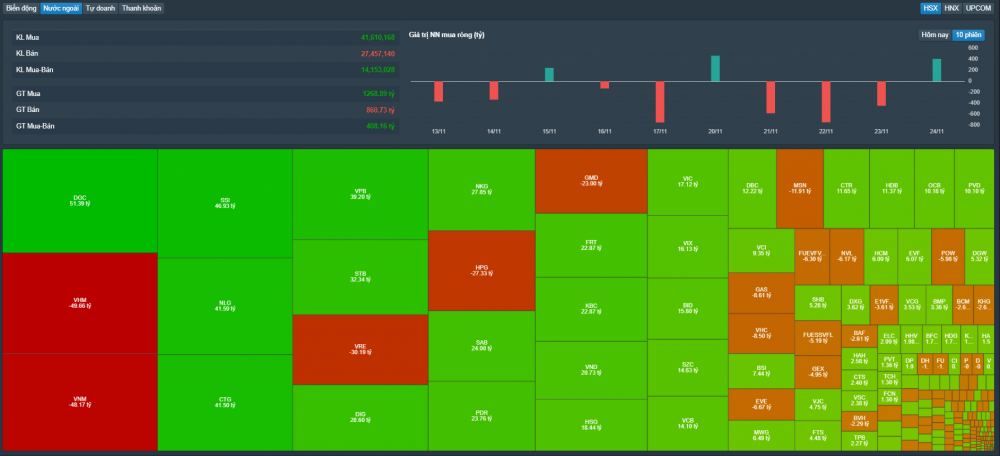Select the KL Bán value 27,457,140

coord(380,54)
